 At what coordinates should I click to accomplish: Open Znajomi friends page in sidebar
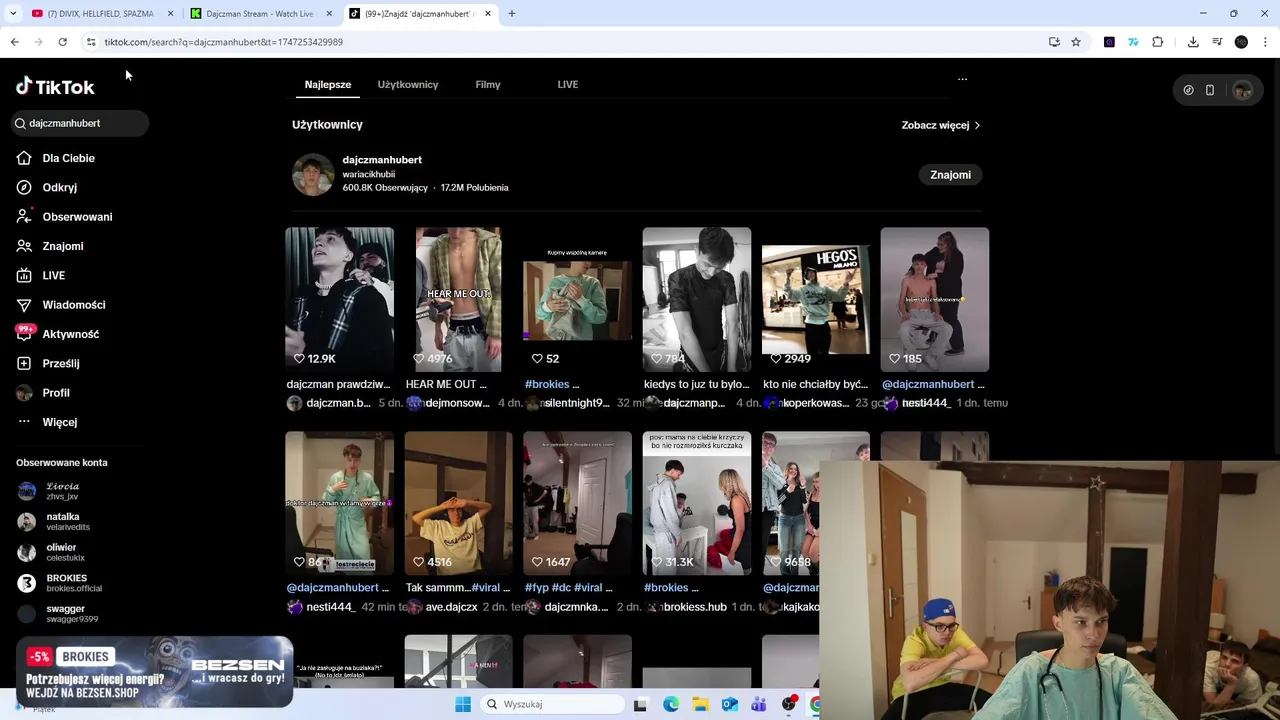tap(50, 246)
